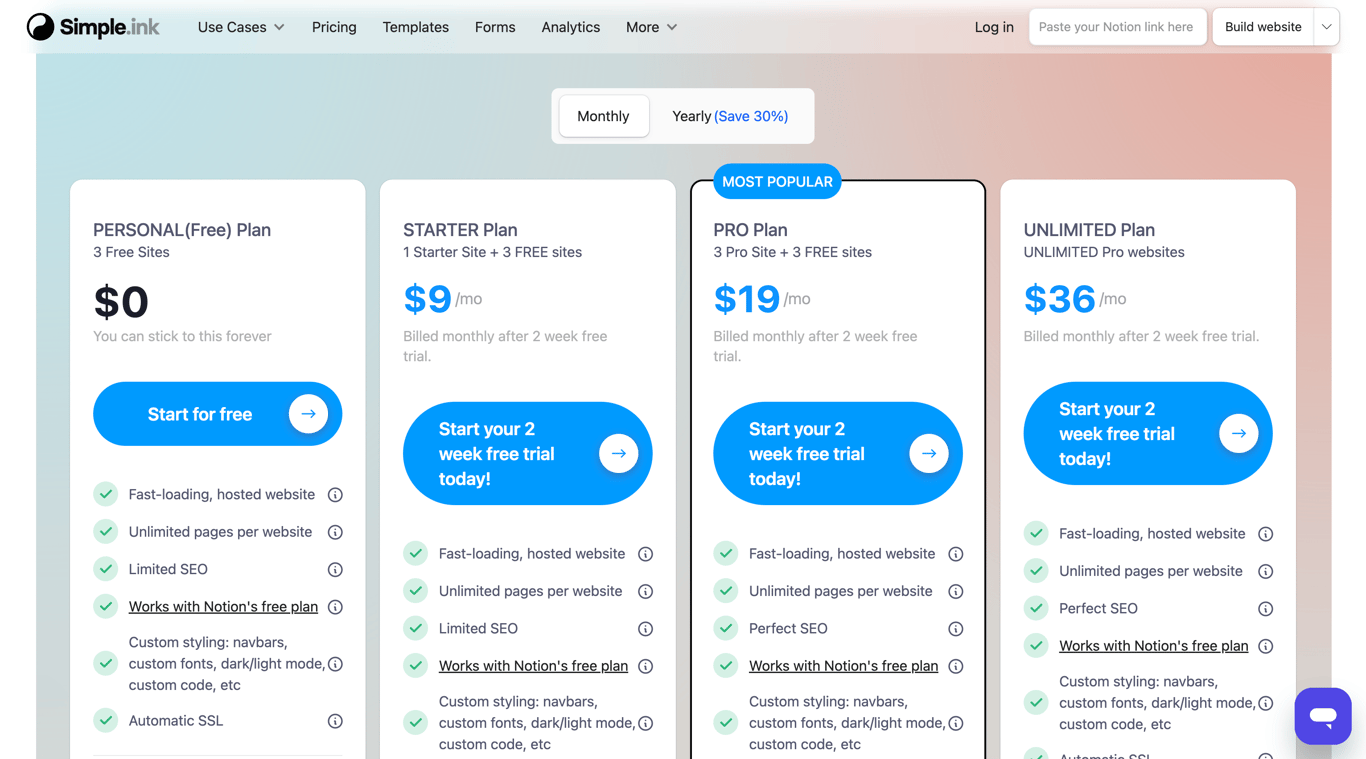Open the dropdown arrow beside Build website

[x=1327, y=27]
